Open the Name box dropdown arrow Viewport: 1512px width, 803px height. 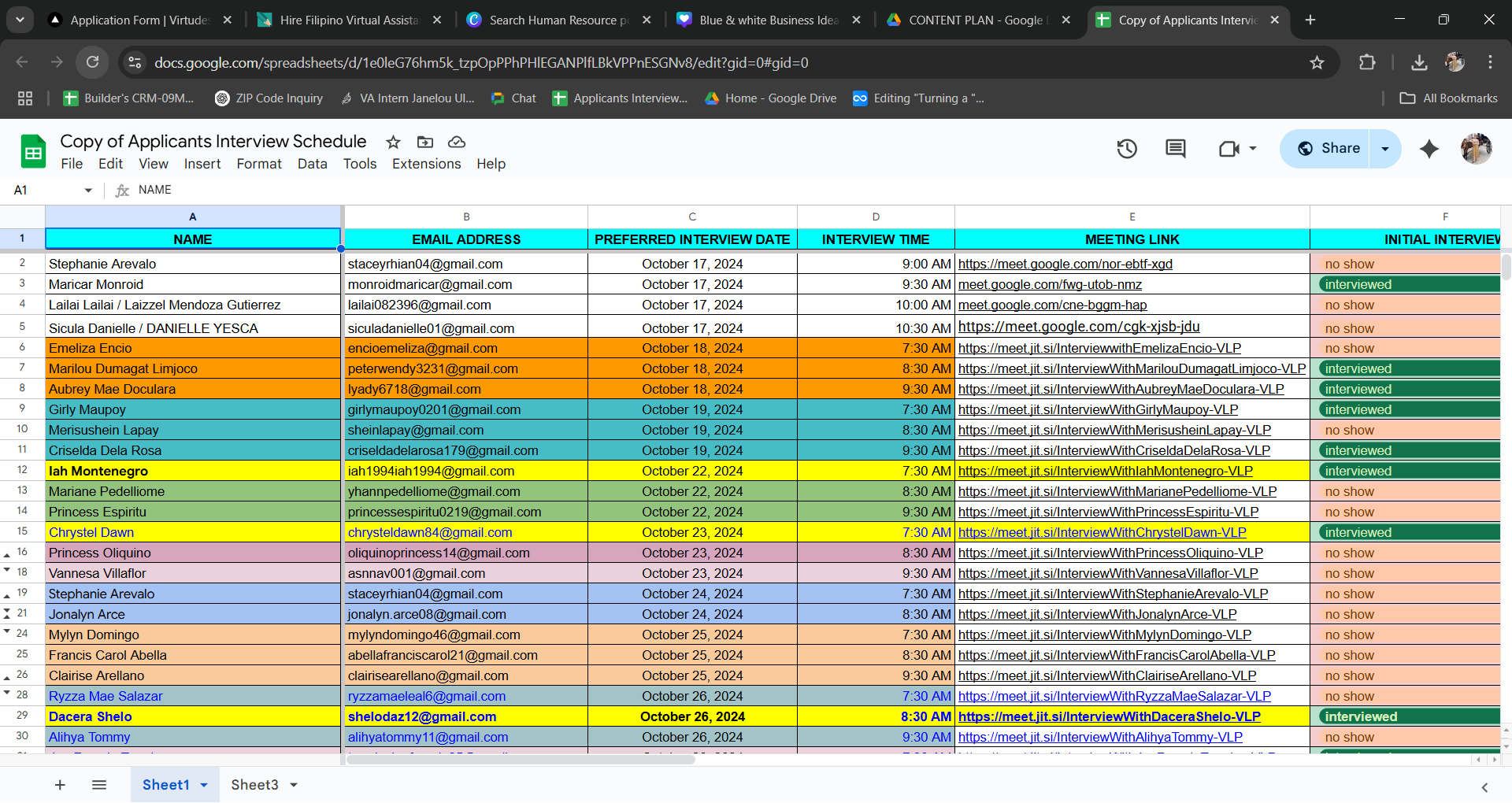click(x=88, y=190)
